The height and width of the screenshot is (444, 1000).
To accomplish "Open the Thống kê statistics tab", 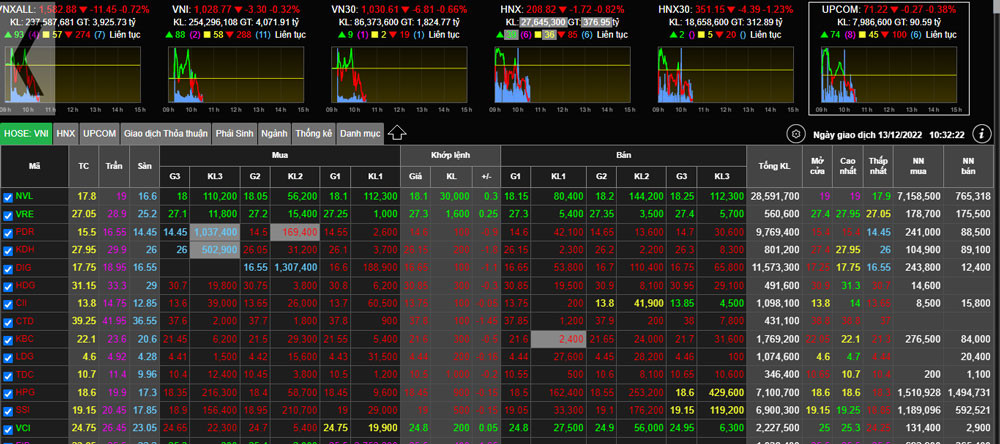I will tap(313, 132).
